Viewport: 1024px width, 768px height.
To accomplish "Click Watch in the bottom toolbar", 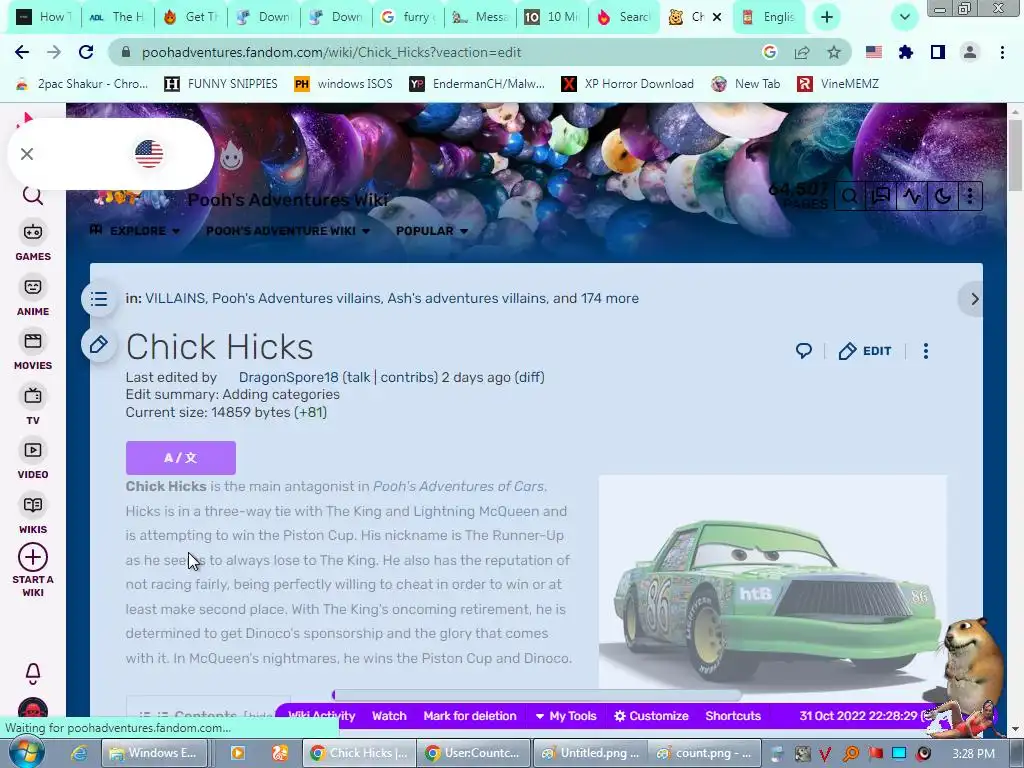I will pyautogui.click(x=389, y=716).
